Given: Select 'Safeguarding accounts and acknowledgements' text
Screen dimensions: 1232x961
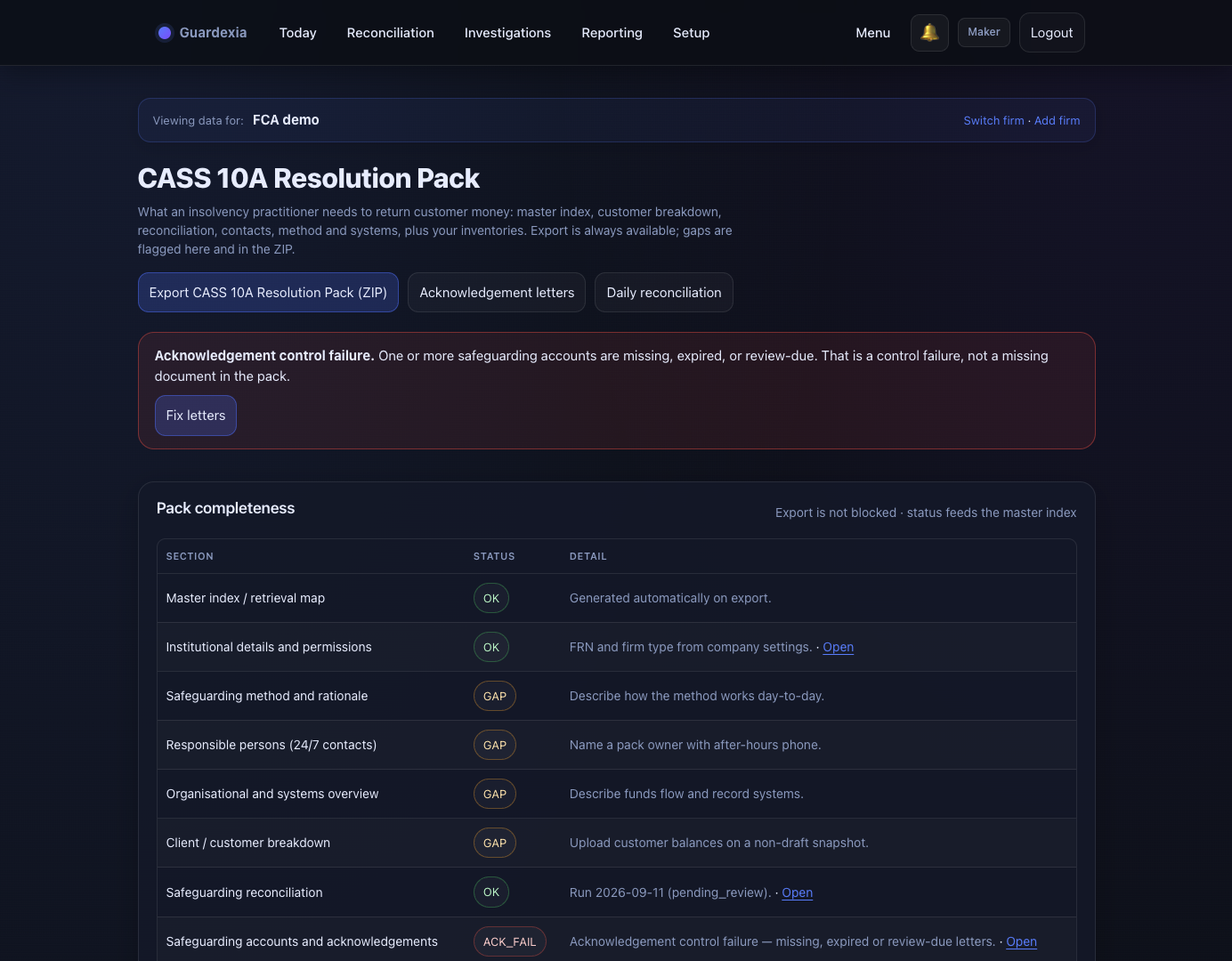Looking at the screenshot, I should (x=302, y=941).
